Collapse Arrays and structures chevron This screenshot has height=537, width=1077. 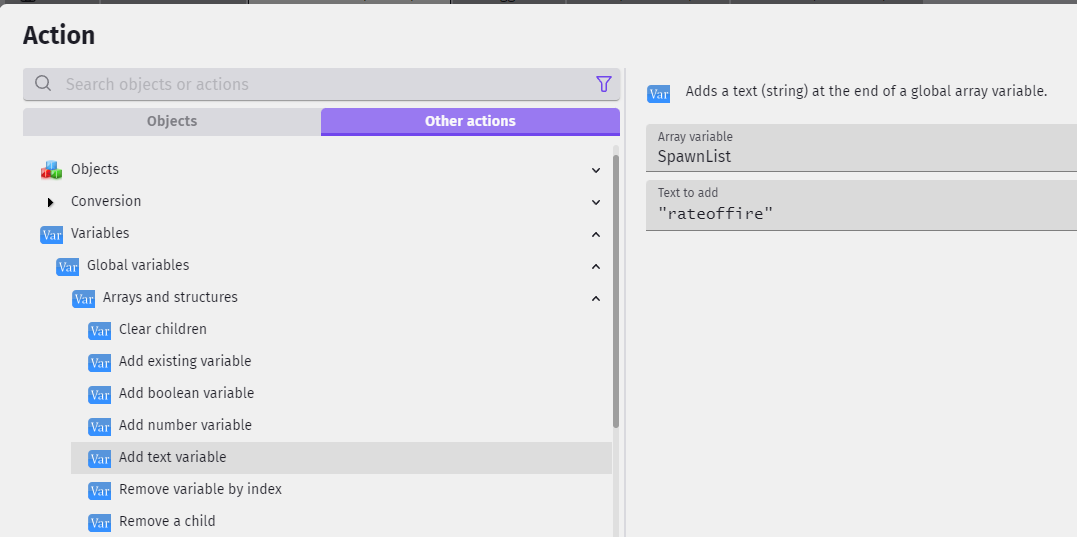coord(596,298)
